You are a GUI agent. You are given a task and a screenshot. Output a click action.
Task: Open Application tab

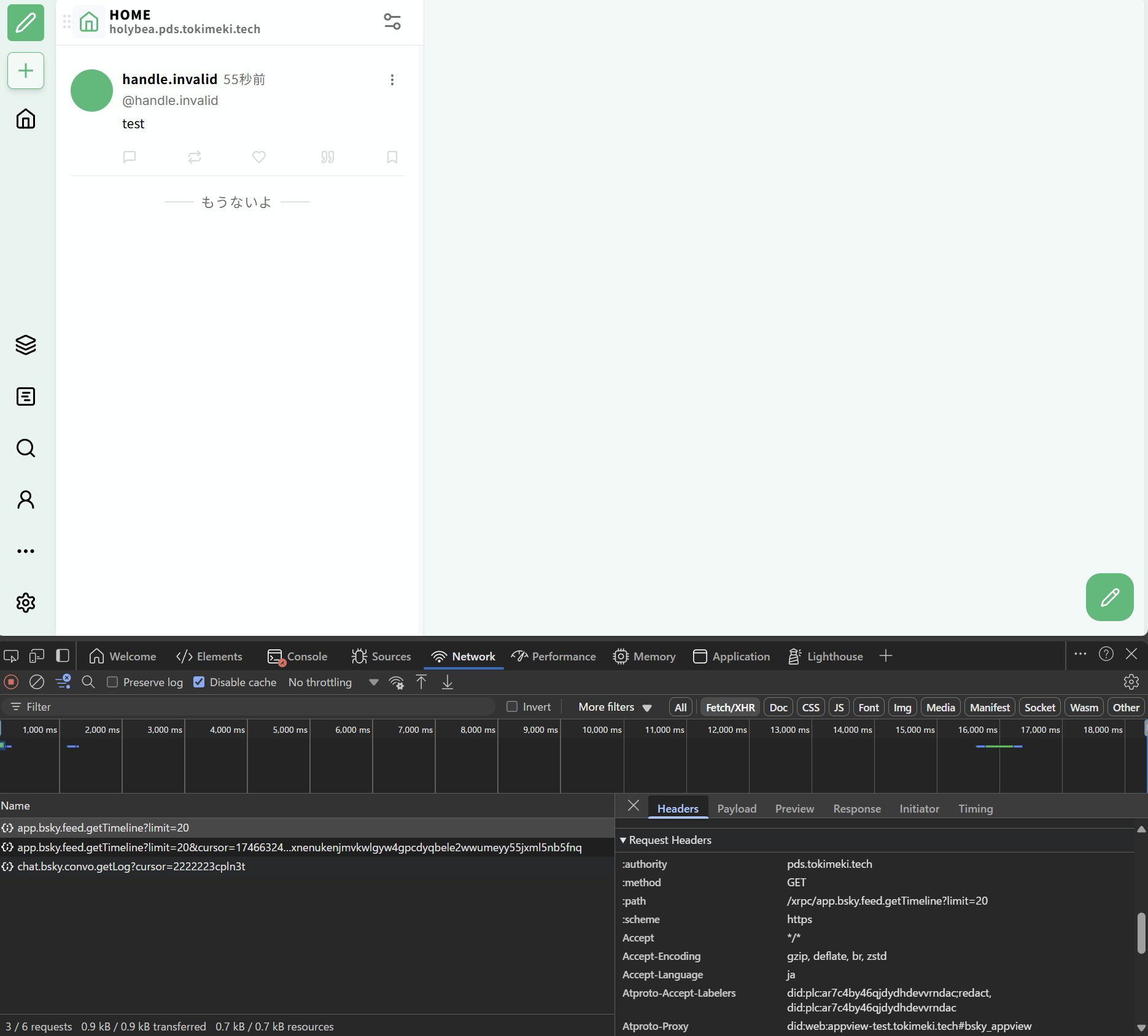[x=731, y=656]
